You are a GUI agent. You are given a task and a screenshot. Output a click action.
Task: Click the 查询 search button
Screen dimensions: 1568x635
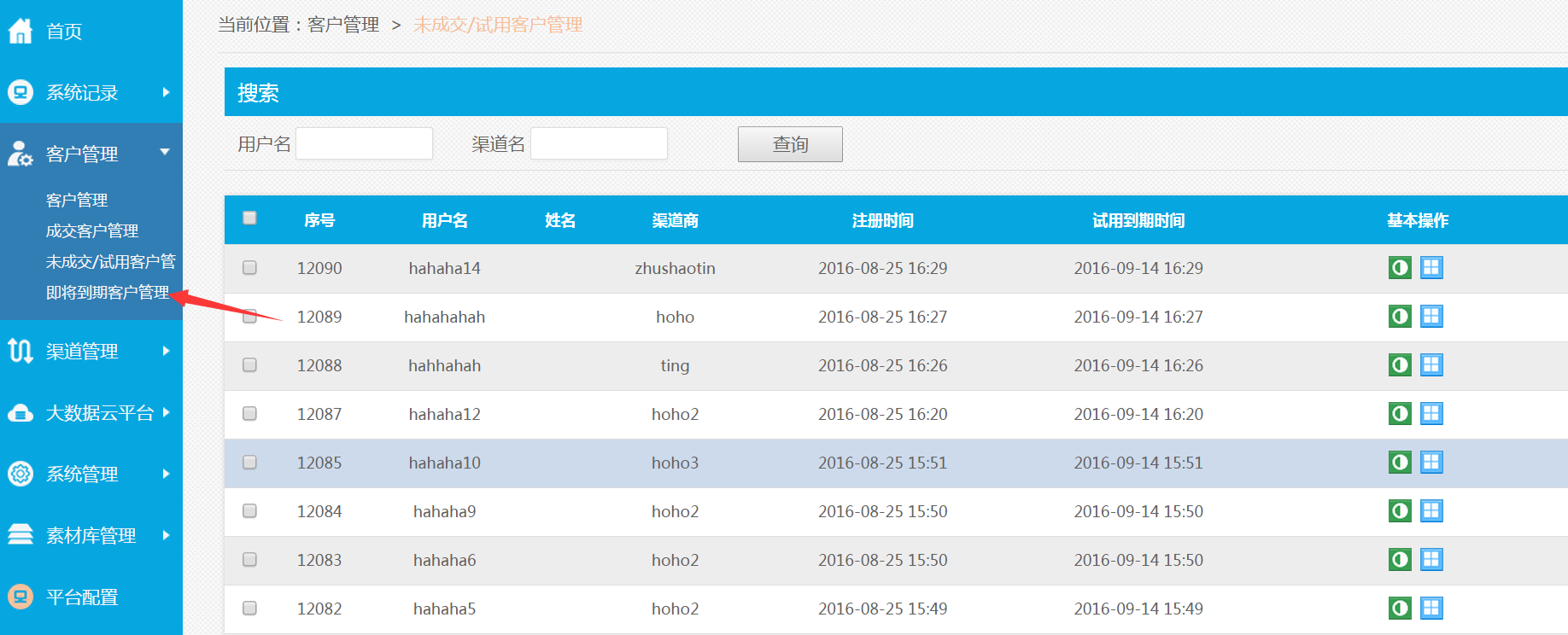coord(790,144)
